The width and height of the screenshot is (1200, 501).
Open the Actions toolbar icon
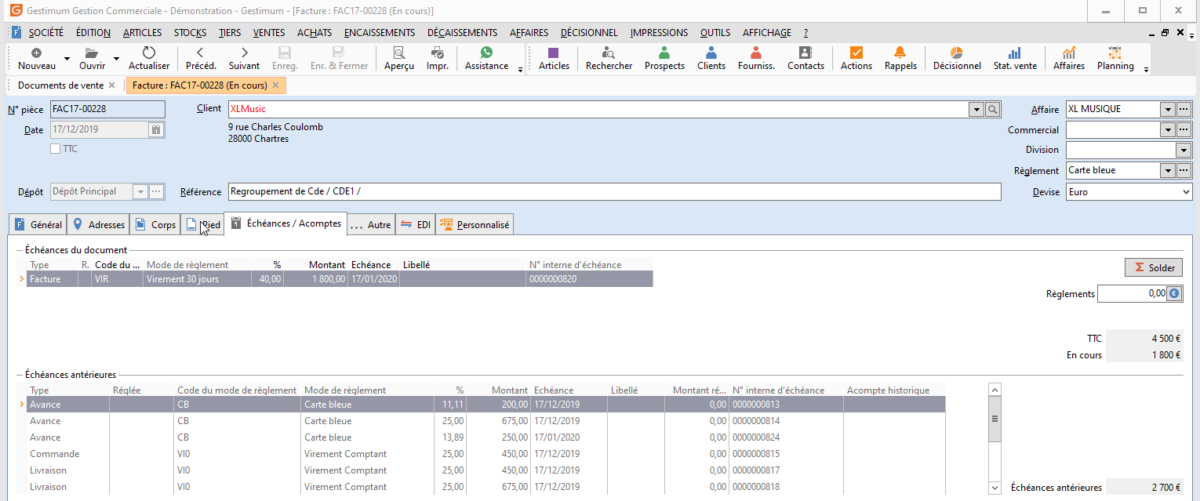(856, 52)
